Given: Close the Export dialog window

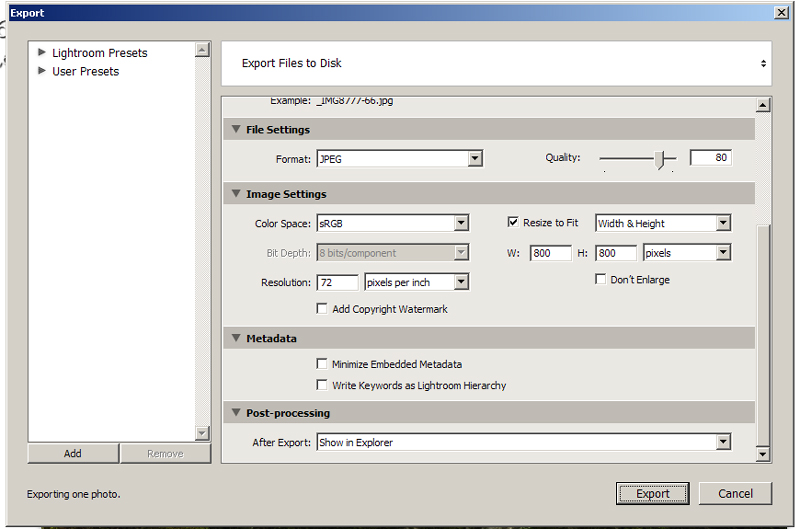Looking at the screenshot, I should point(782,12).
